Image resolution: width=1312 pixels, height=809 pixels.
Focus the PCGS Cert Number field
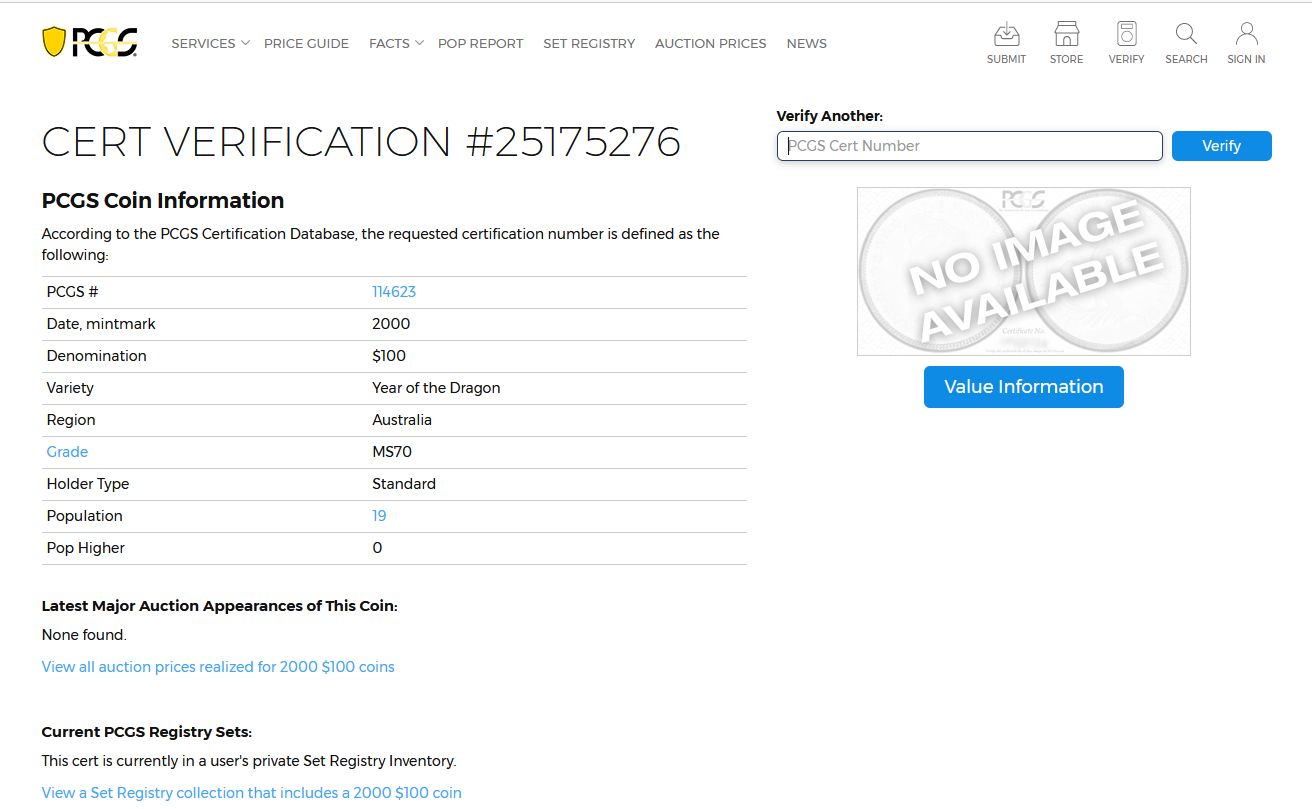969,146
